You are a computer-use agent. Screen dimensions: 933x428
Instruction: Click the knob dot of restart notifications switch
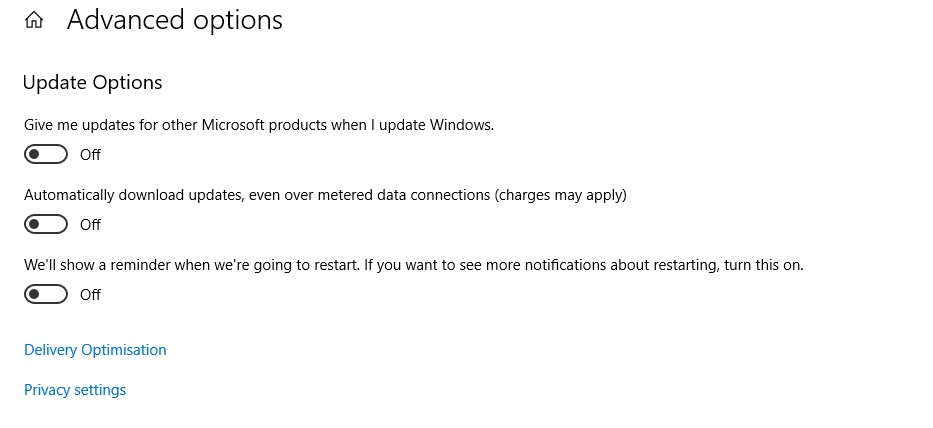click(35, 294)
